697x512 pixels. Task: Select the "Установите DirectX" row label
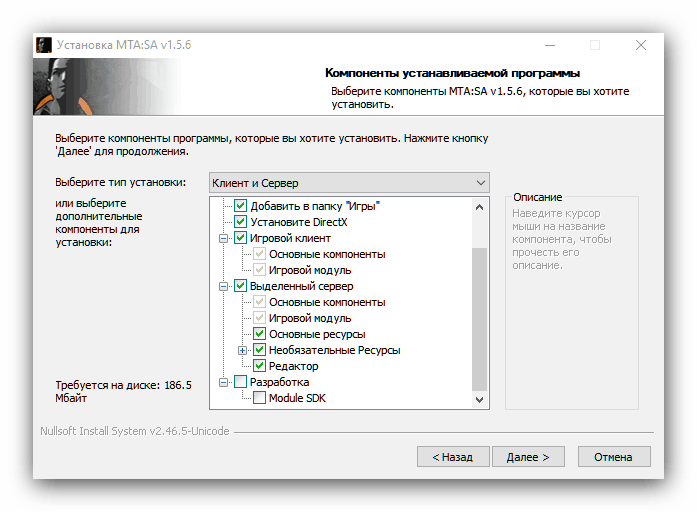(x=299, y=222)
